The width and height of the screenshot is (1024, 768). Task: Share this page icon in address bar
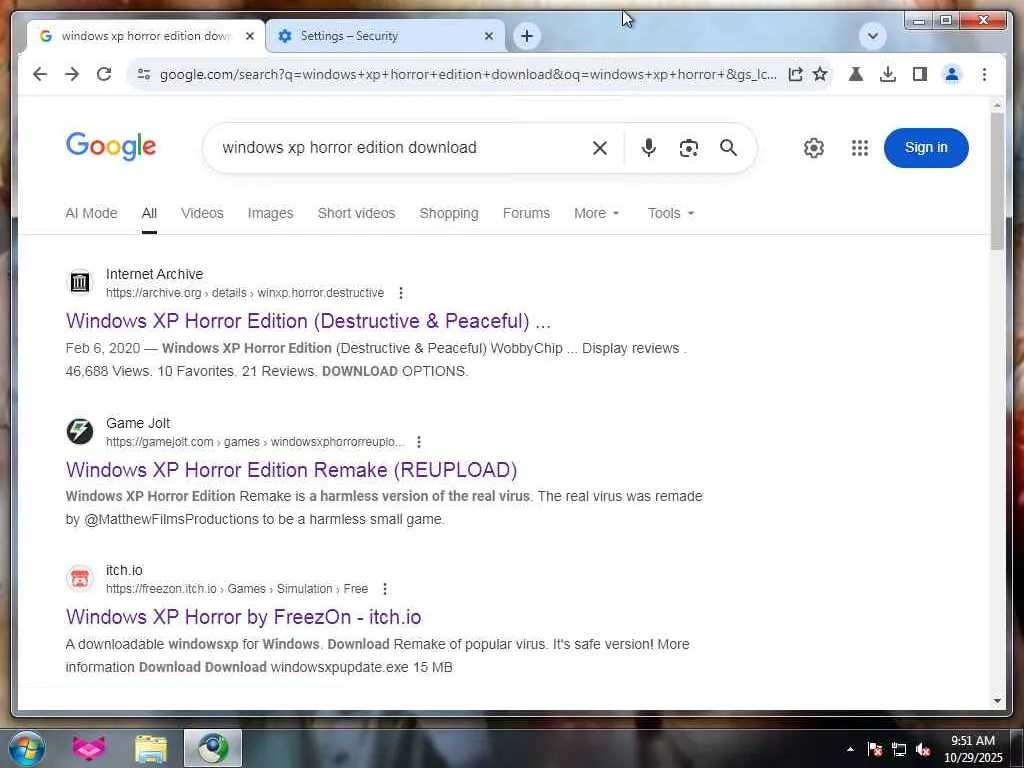(x=795, y=74)
